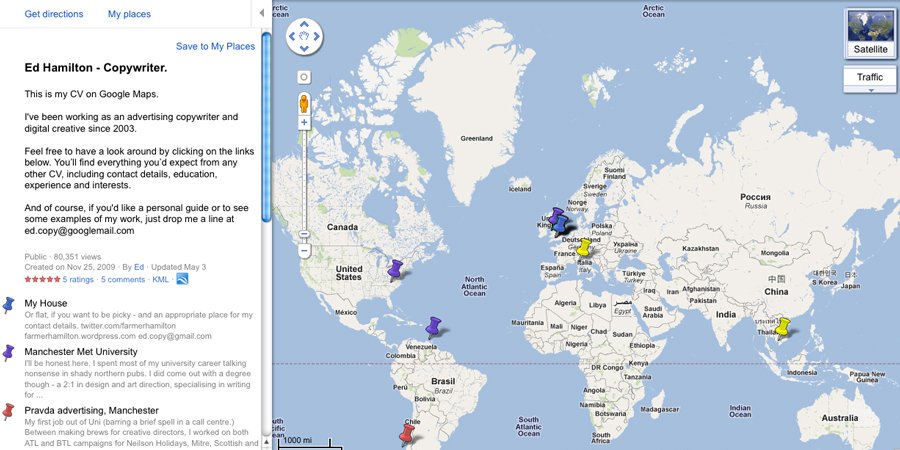Click the 'Ed Hamilton - Copywriter.' title
Viewport: 900px width, 450px height.
coord(96,68)
